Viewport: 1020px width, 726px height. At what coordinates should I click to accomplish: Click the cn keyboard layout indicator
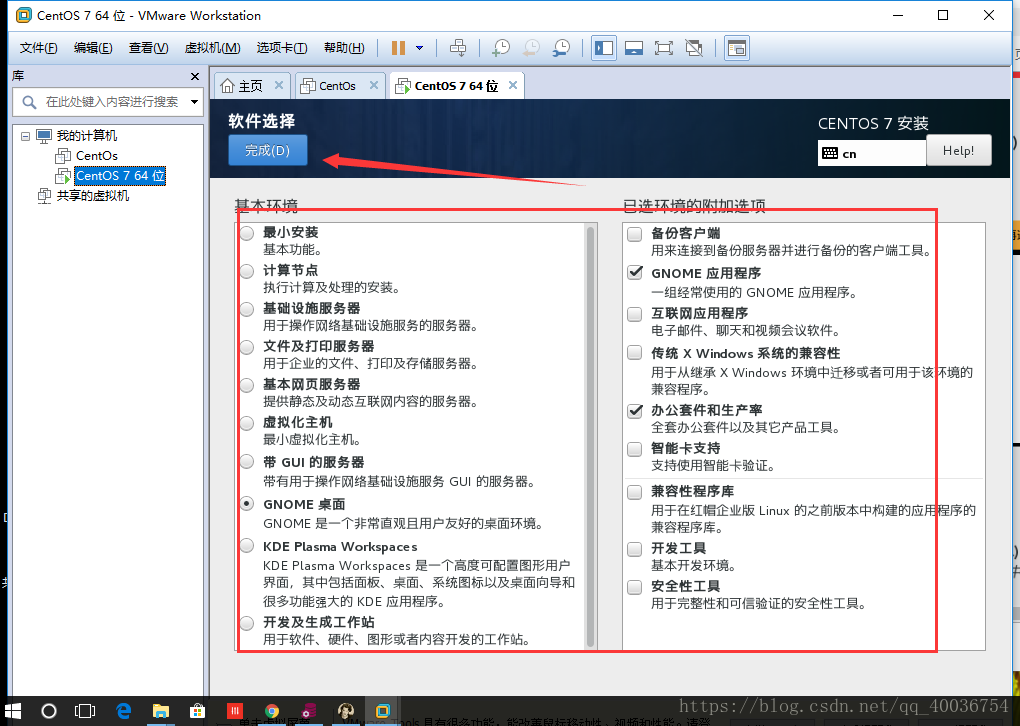point(871,154)
